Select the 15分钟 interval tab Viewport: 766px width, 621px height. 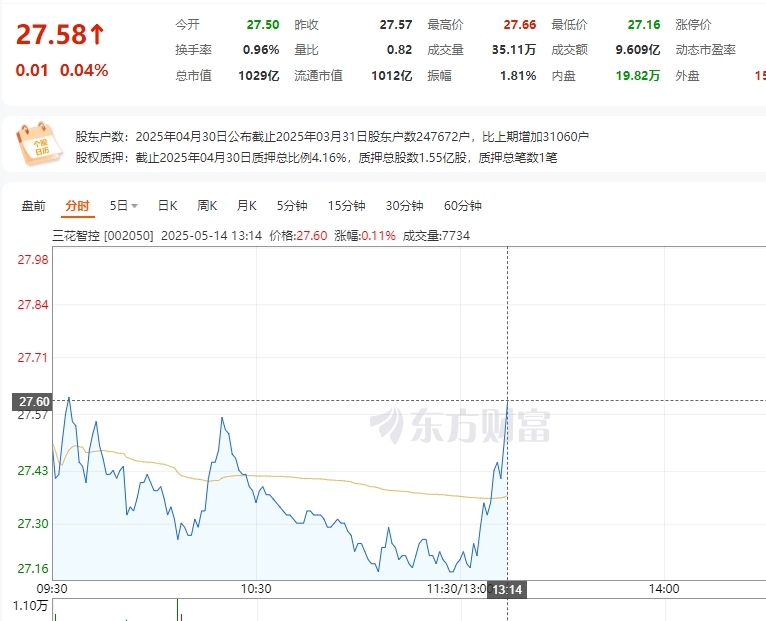click(x=346, y=206)
